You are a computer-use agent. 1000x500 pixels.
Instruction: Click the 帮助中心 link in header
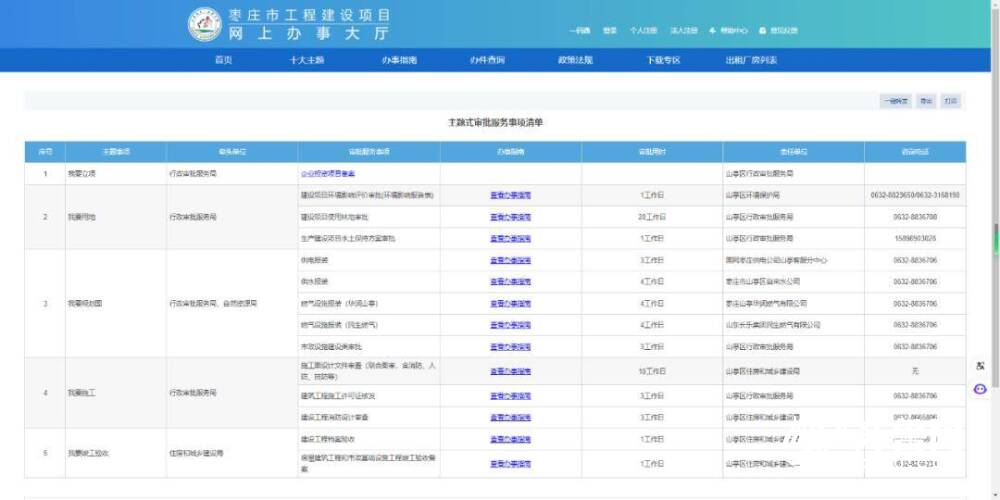[x=733, y=30]
